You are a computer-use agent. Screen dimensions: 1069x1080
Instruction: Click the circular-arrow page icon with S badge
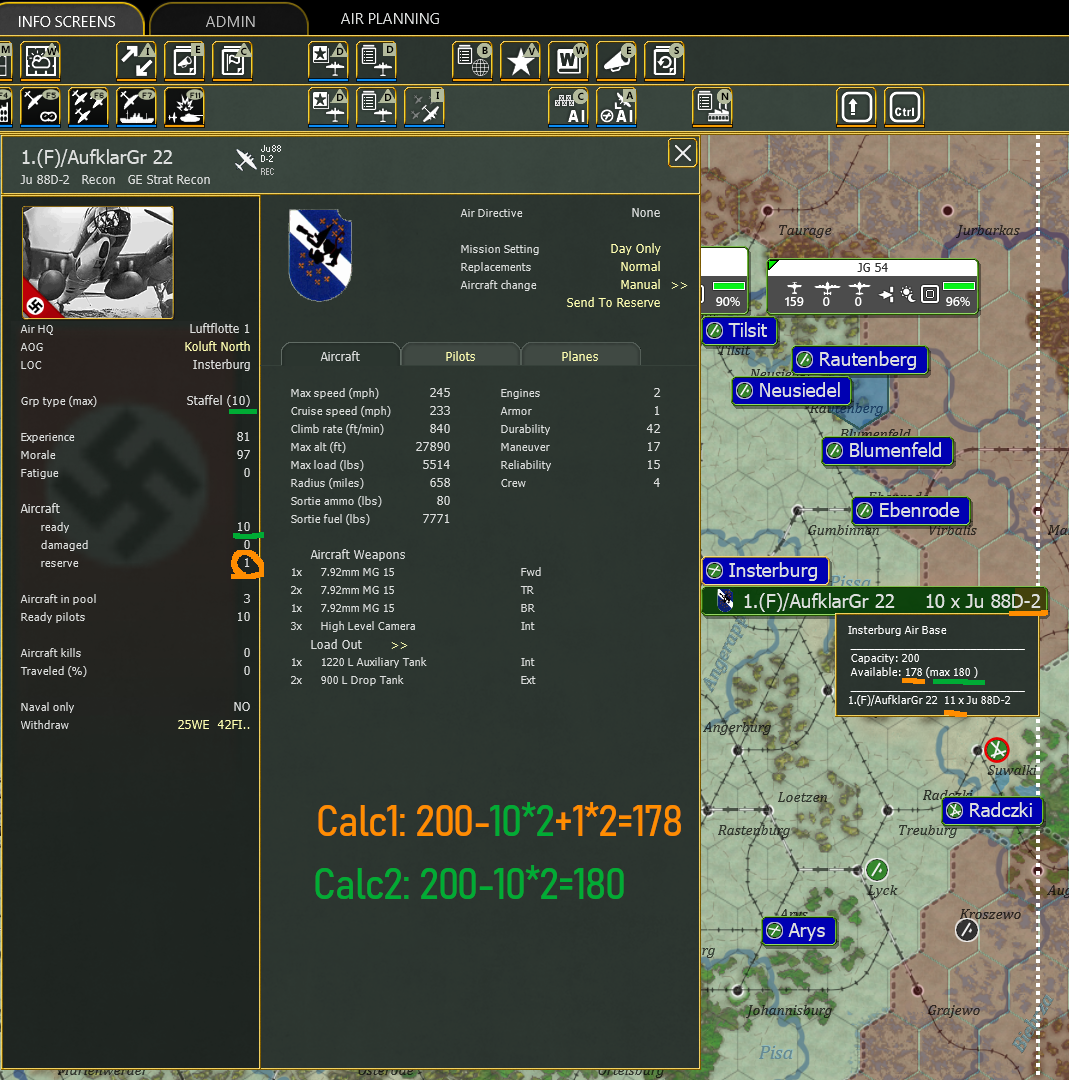coord(665,61)
